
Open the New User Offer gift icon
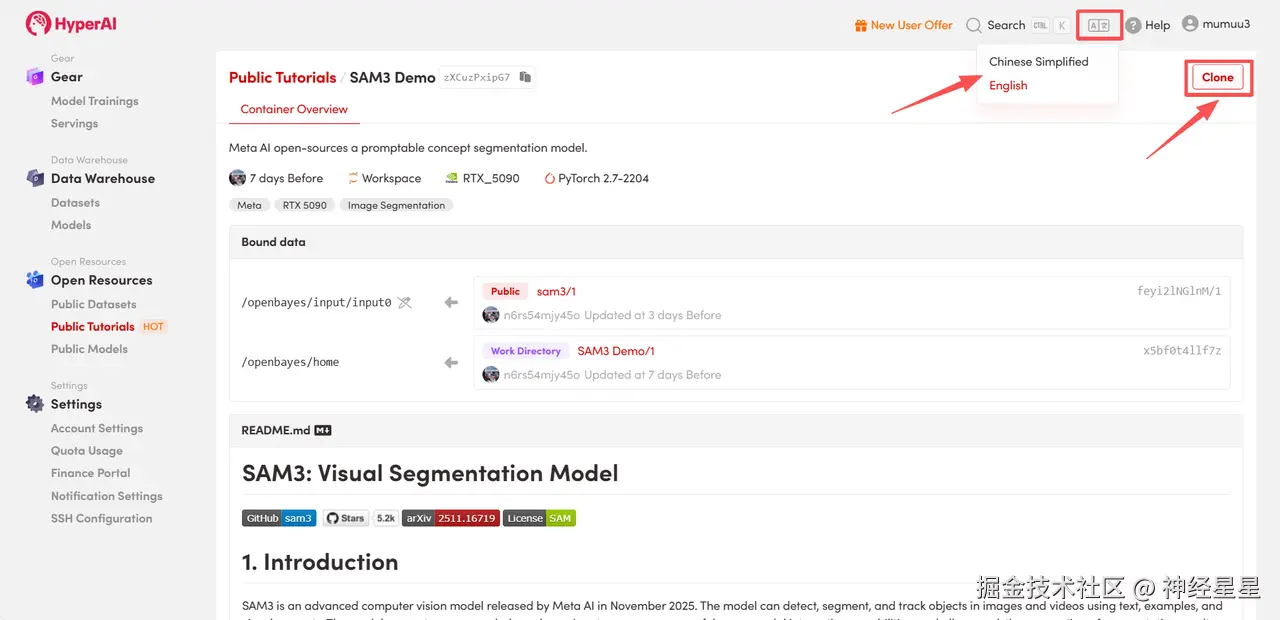point(860,25)
